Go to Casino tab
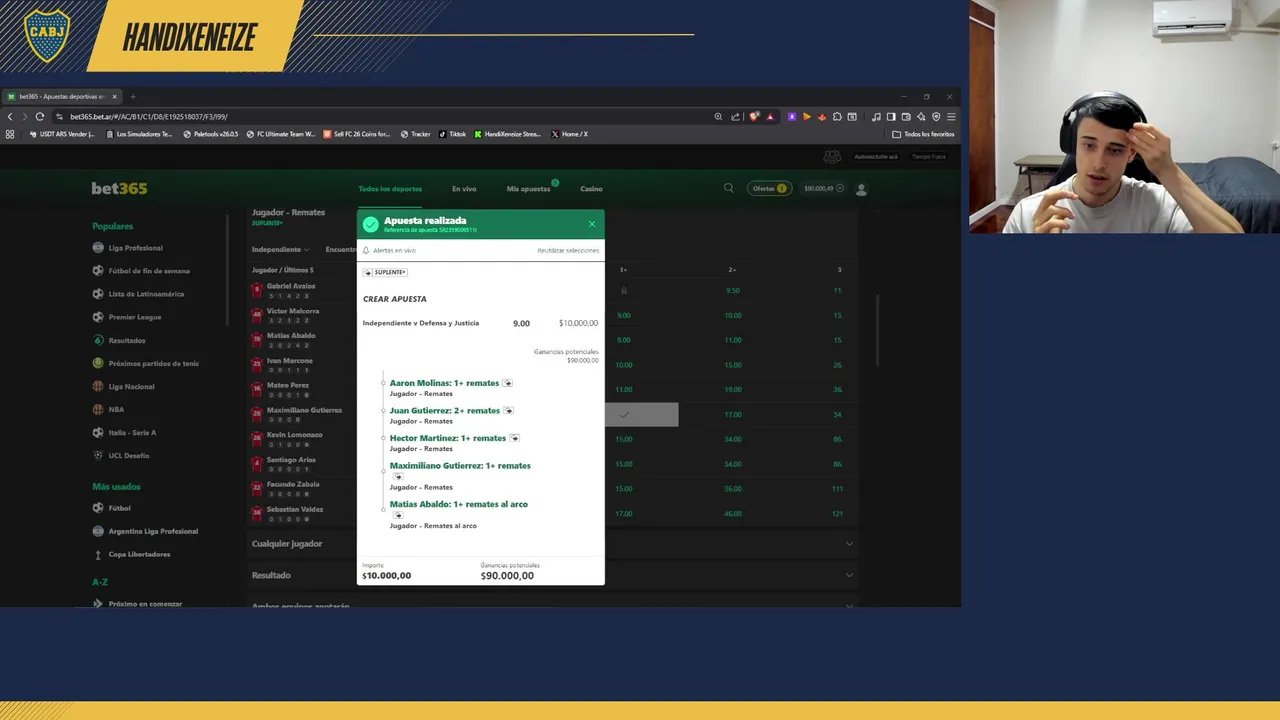The image size is (1280, 720). click(x=592, y=189)
